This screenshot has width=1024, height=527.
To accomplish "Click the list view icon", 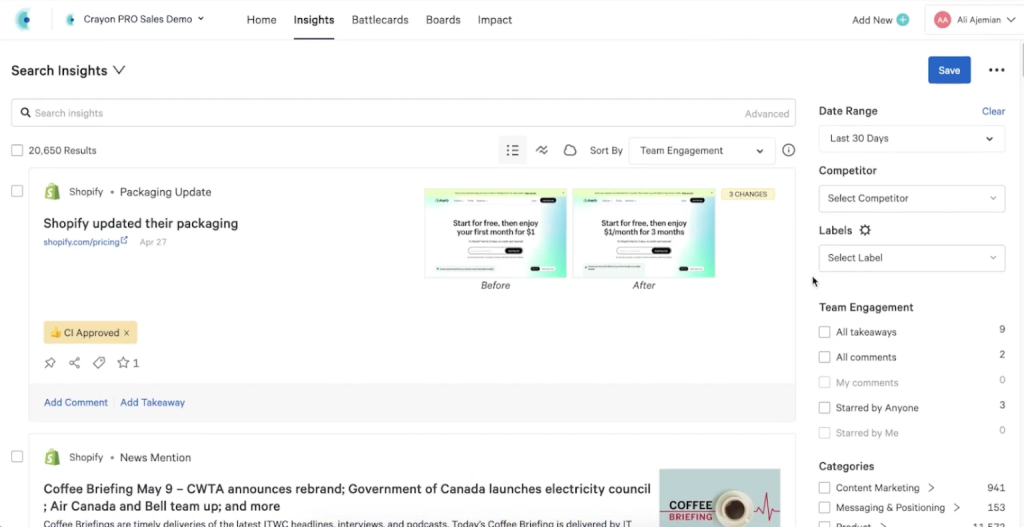I will click(x=512, y=151).
